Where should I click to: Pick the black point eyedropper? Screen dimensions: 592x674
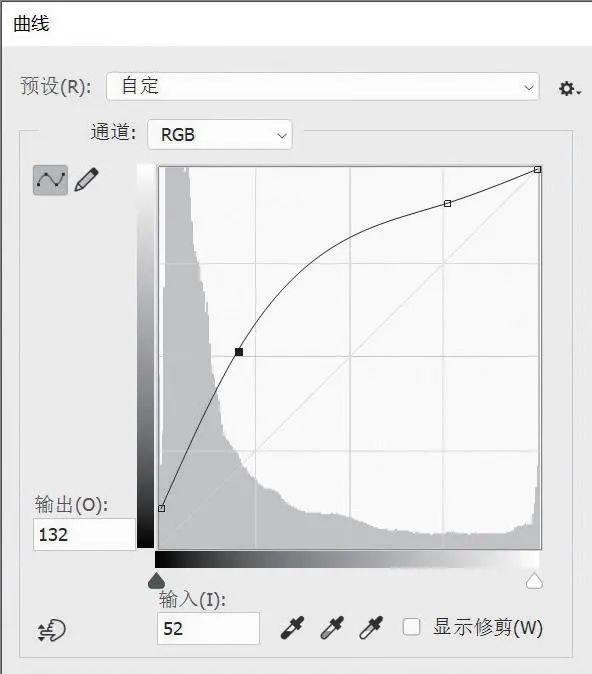[292, 628]
